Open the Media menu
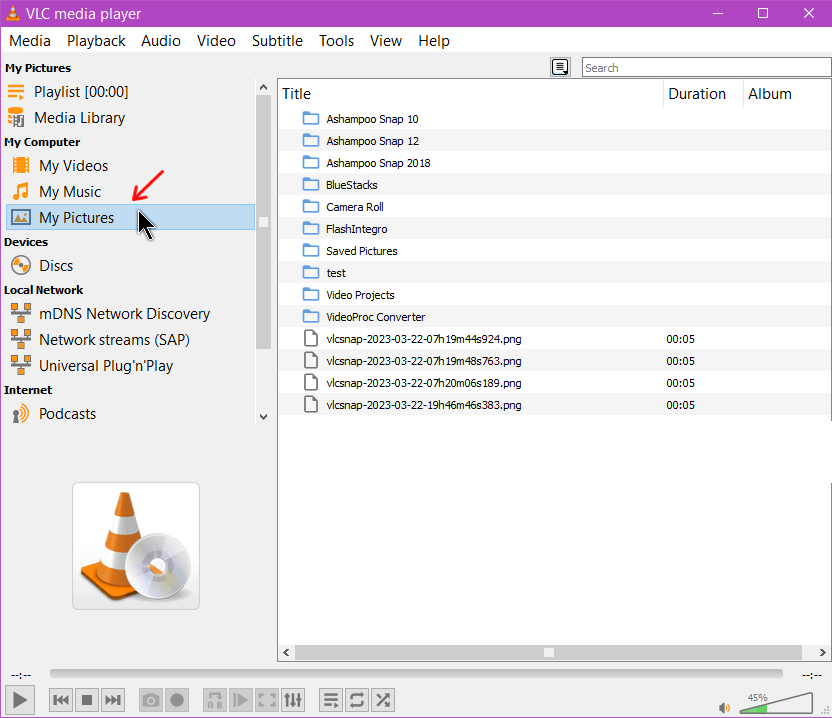 (30, 41)
